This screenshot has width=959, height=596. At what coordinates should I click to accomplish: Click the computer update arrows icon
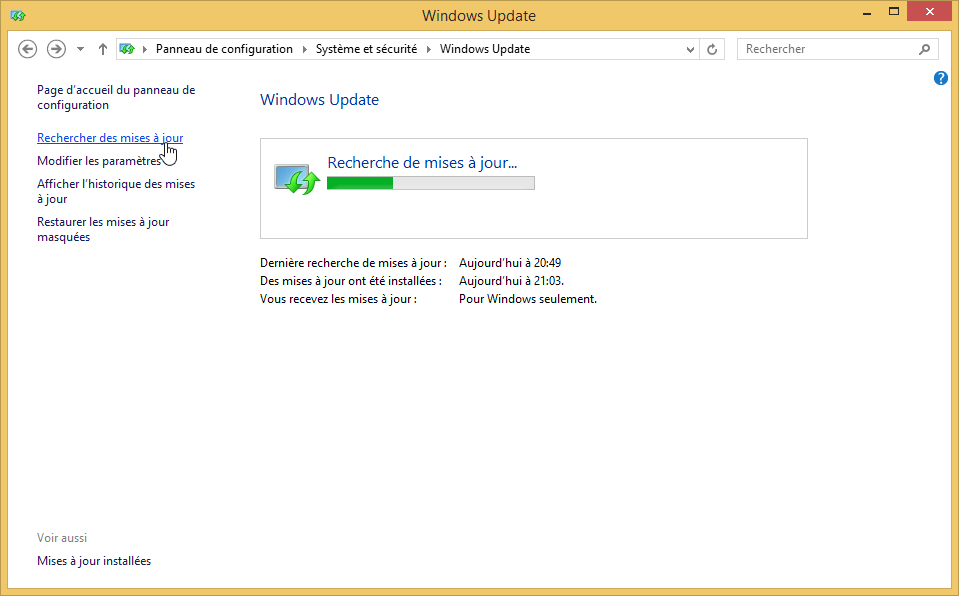(x=297, y=179)
